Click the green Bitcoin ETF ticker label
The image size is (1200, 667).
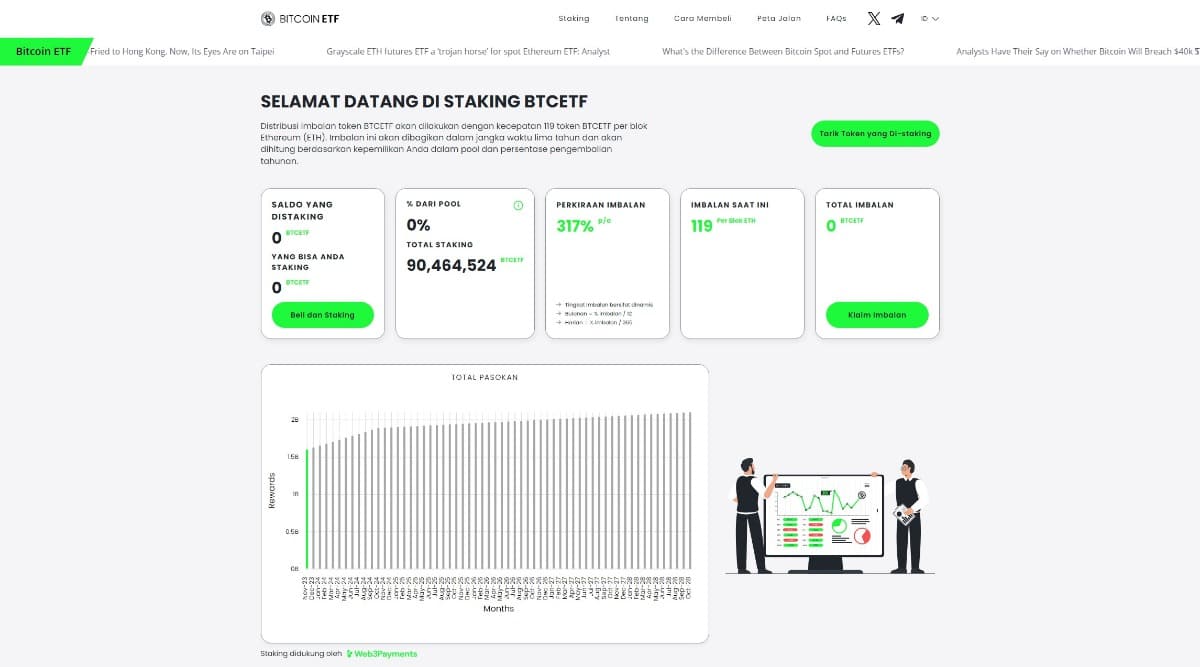click(x=43, y=51)
